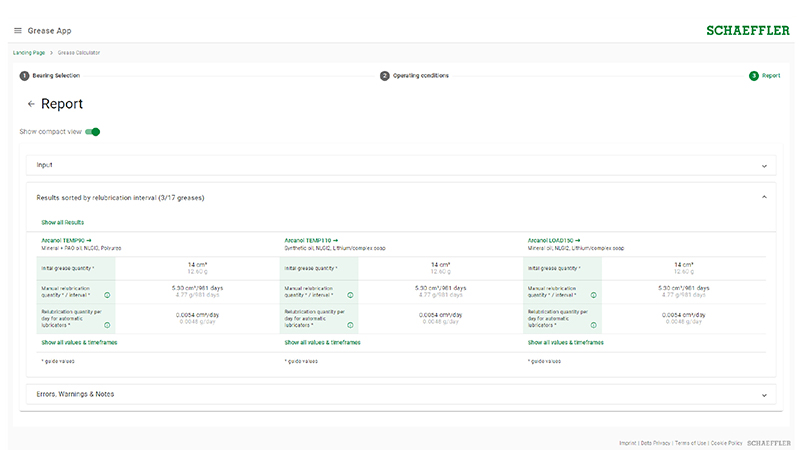Show all values & timeframes for Arcanol LOAD150

point(566,342)
